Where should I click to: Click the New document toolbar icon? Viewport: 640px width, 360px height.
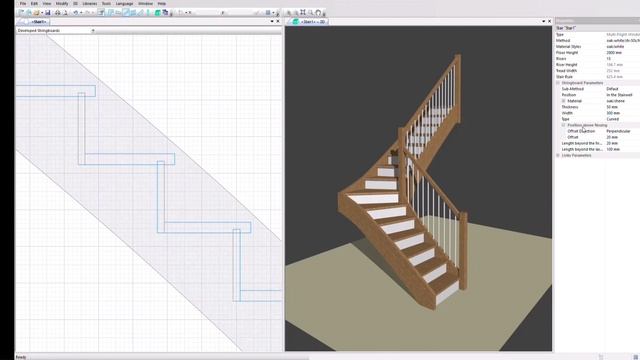coord(21,13)
